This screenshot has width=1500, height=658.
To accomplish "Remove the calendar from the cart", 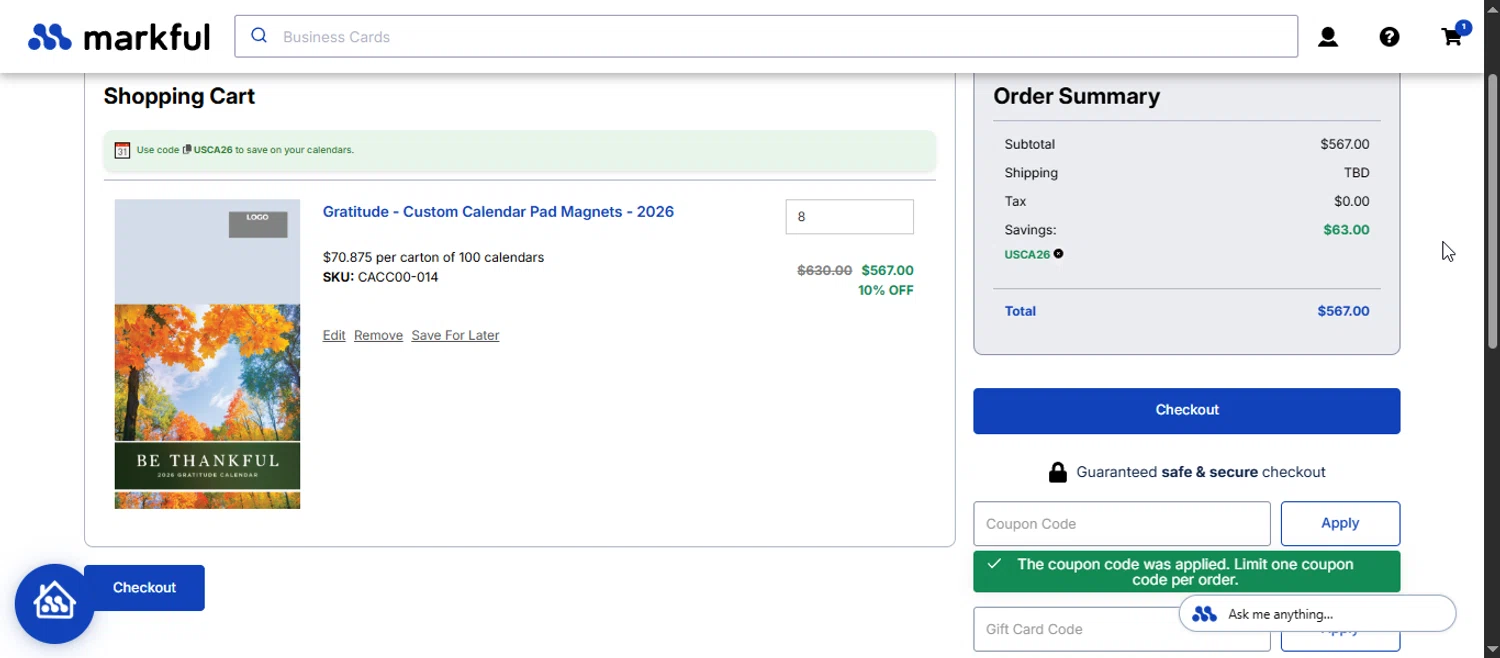I will [378, 336].
